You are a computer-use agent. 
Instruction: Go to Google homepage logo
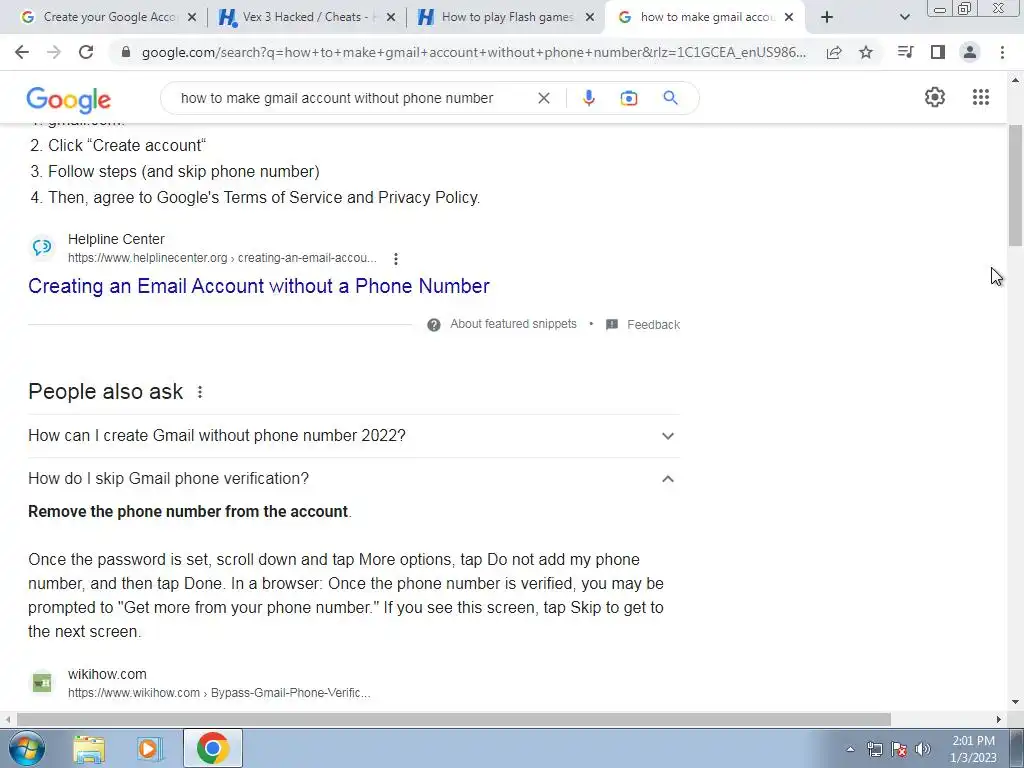point(69,99)
